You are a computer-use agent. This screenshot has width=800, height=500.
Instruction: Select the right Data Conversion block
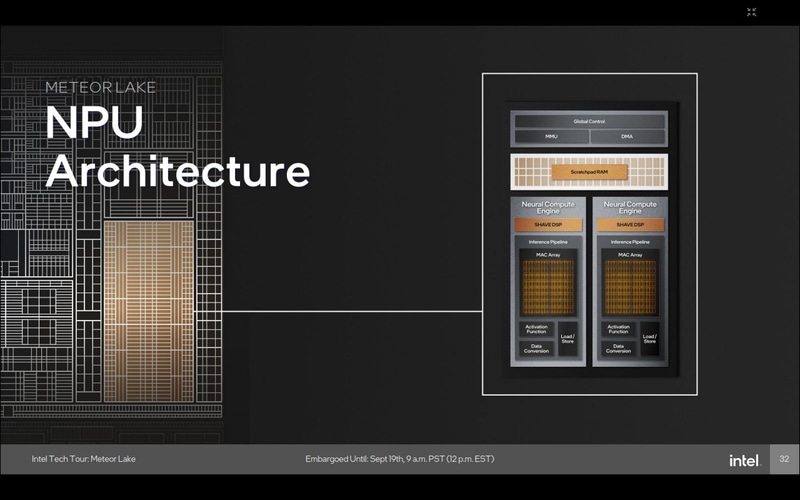pos(618,348)
